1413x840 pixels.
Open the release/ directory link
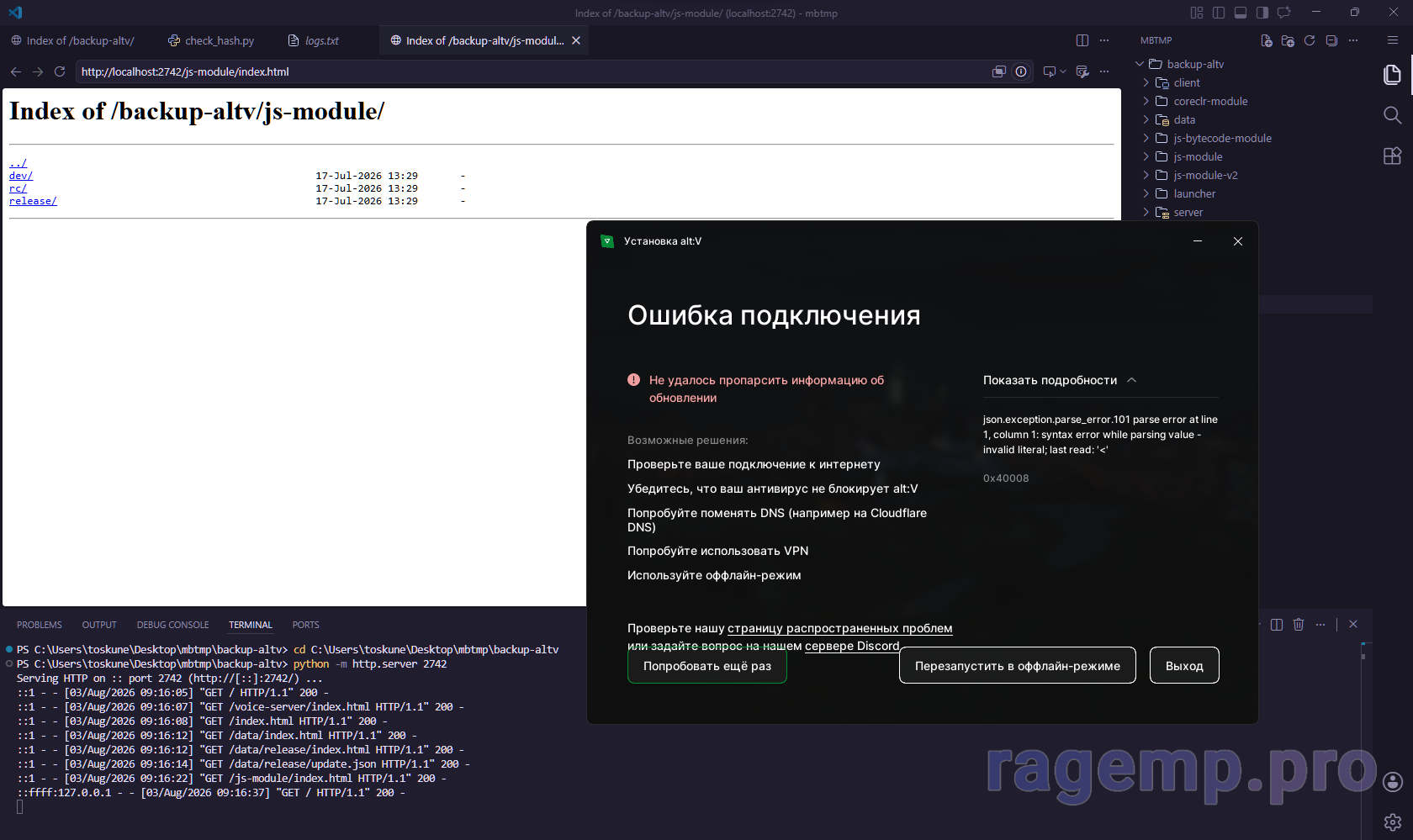[x=33, y=201]
